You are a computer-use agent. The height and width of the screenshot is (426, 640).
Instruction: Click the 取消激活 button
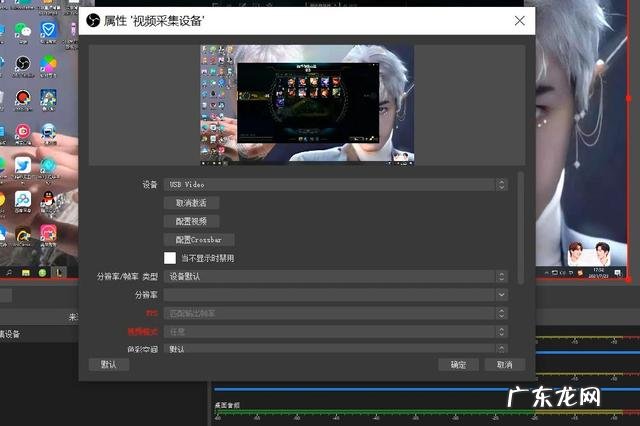tap(191, 203)
